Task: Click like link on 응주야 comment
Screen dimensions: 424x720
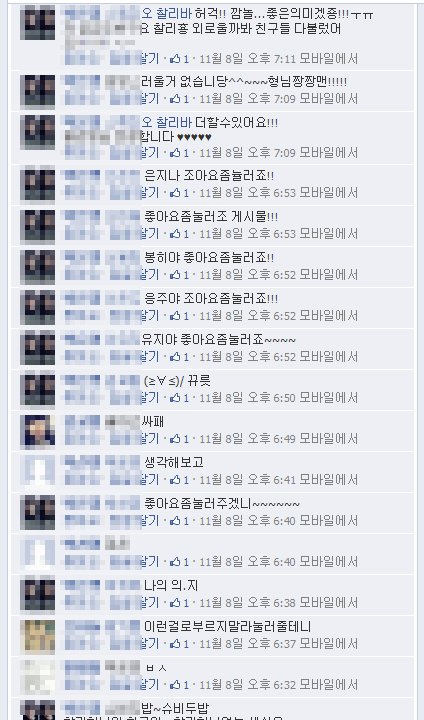Action: point(150,316)
